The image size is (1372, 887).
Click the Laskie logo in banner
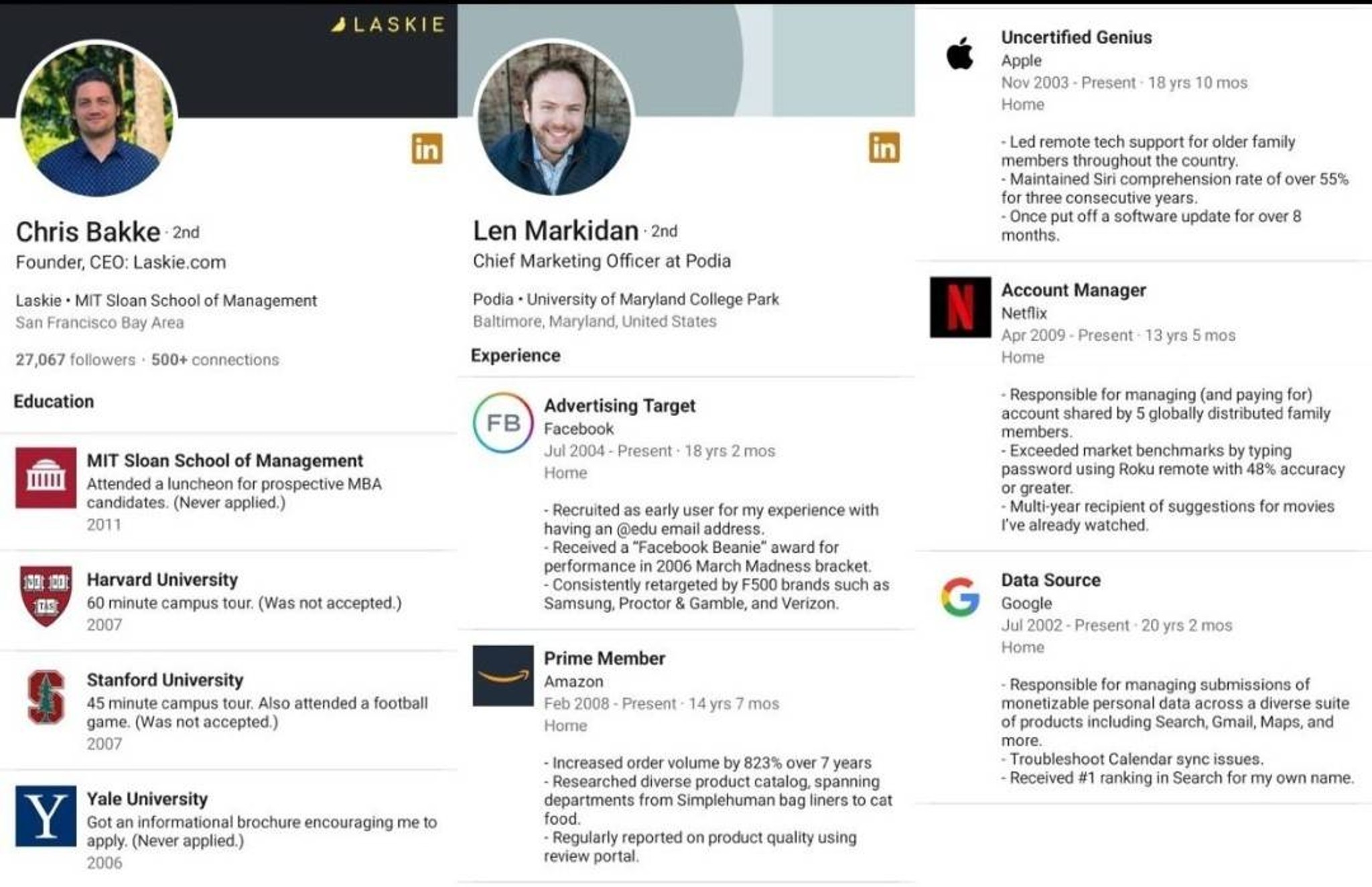tap(388, 25)
